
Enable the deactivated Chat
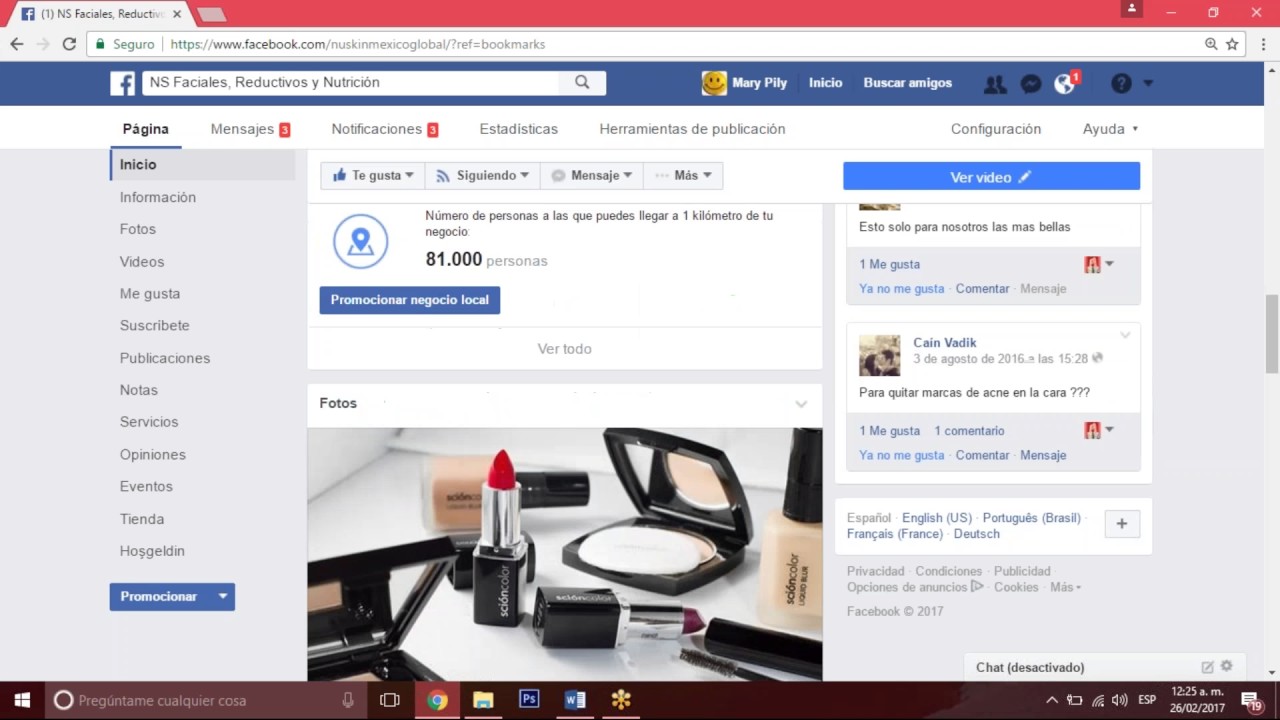point(1029,667)
